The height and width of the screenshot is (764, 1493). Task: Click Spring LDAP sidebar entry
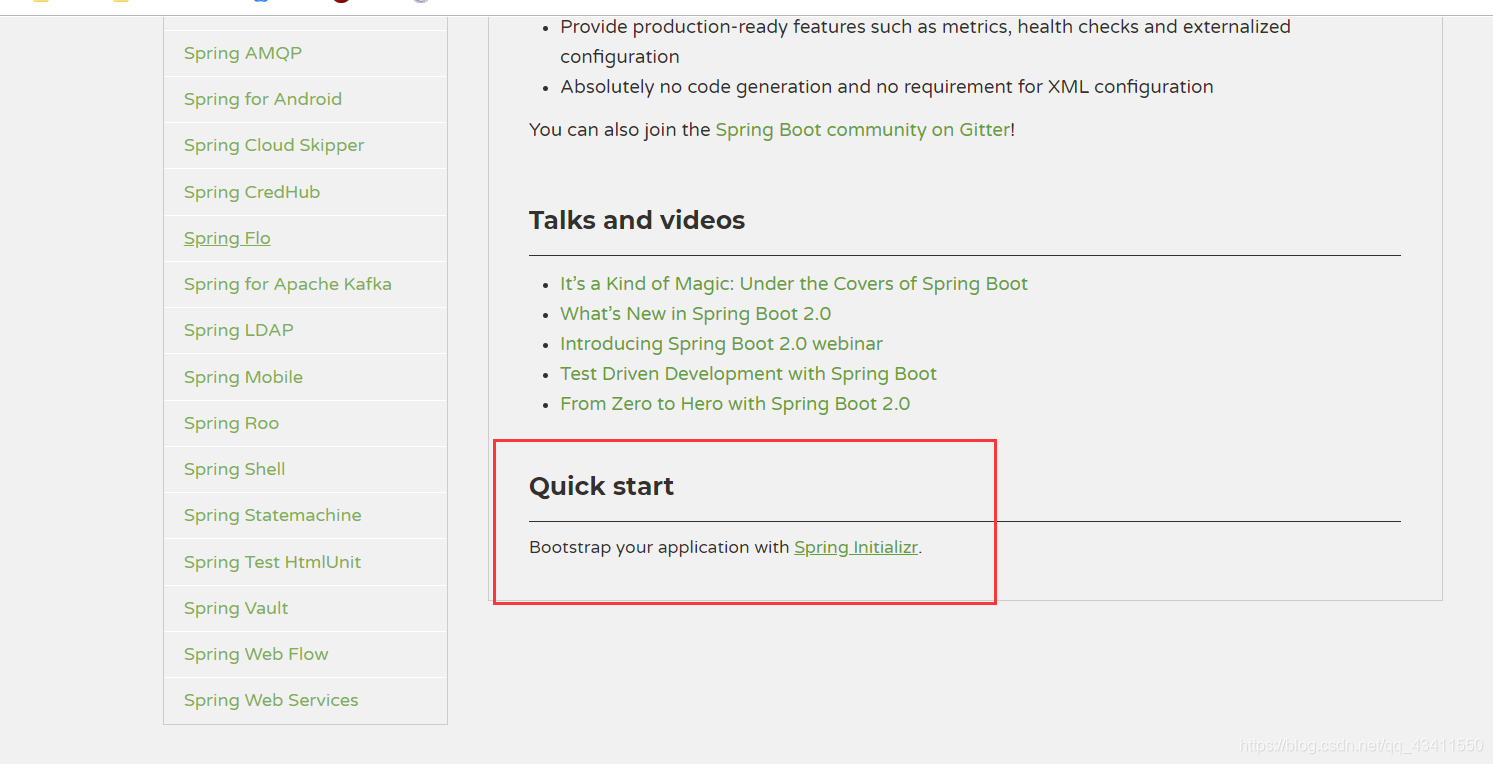coord(239,330)
